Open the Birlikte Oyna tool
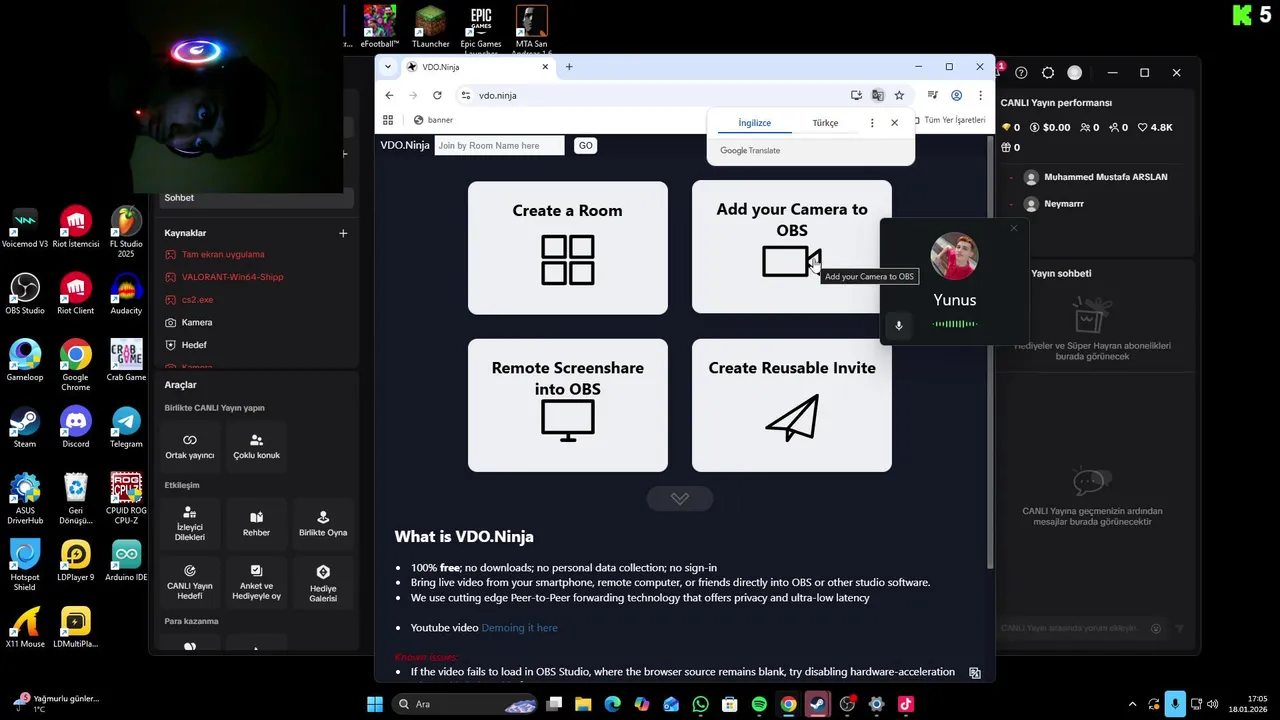Image resolution: width=1280 pixels, height=720 pixels. pos(323,524)
